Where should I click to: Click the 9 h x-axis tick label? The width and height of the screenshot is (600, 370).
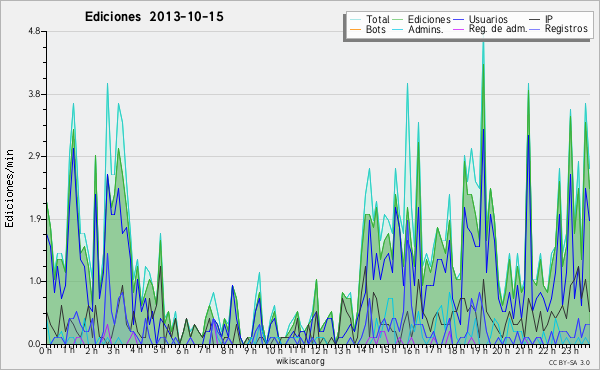(250, 351)
